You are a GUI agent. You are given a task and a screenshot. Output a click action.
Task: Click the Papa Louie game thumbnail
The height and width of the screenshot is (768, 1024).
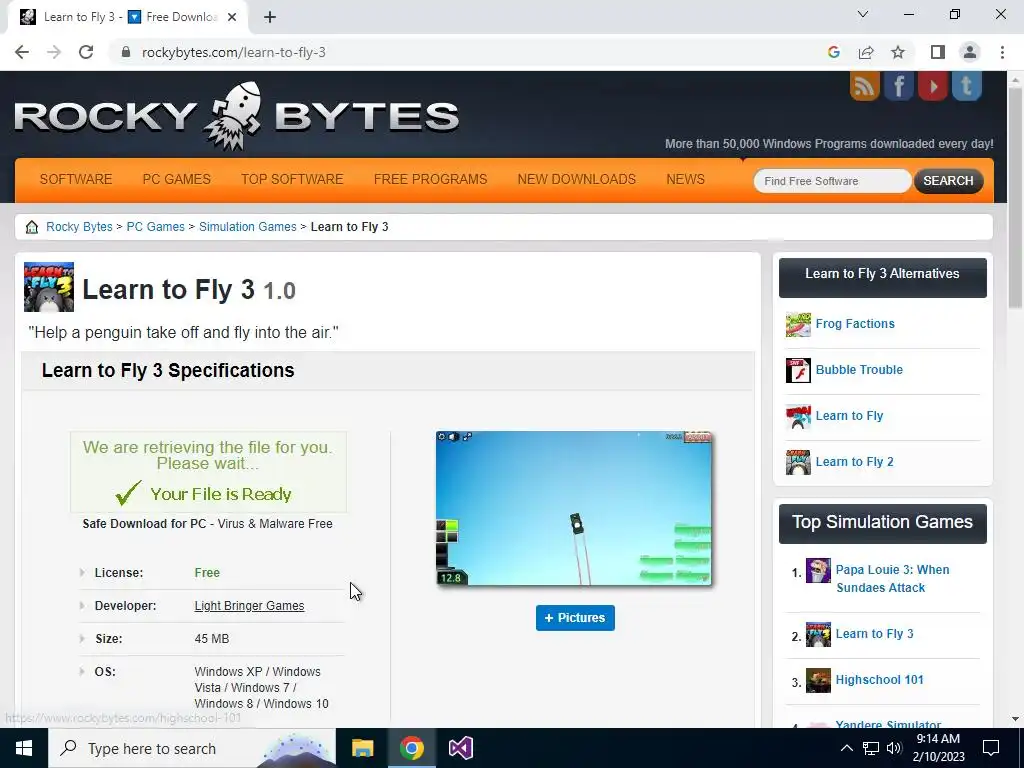point(818,571)
